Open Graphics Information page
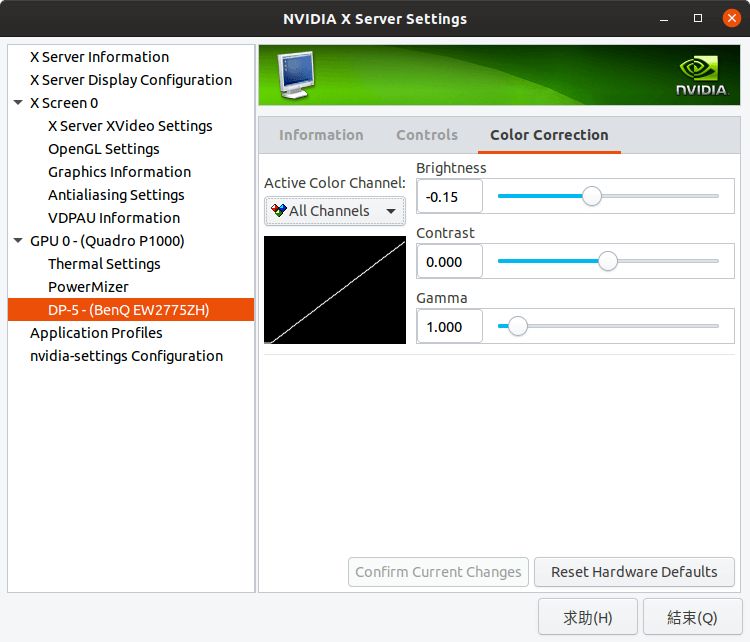The width and height of the screenshot is (750, 642). (120, 172)
